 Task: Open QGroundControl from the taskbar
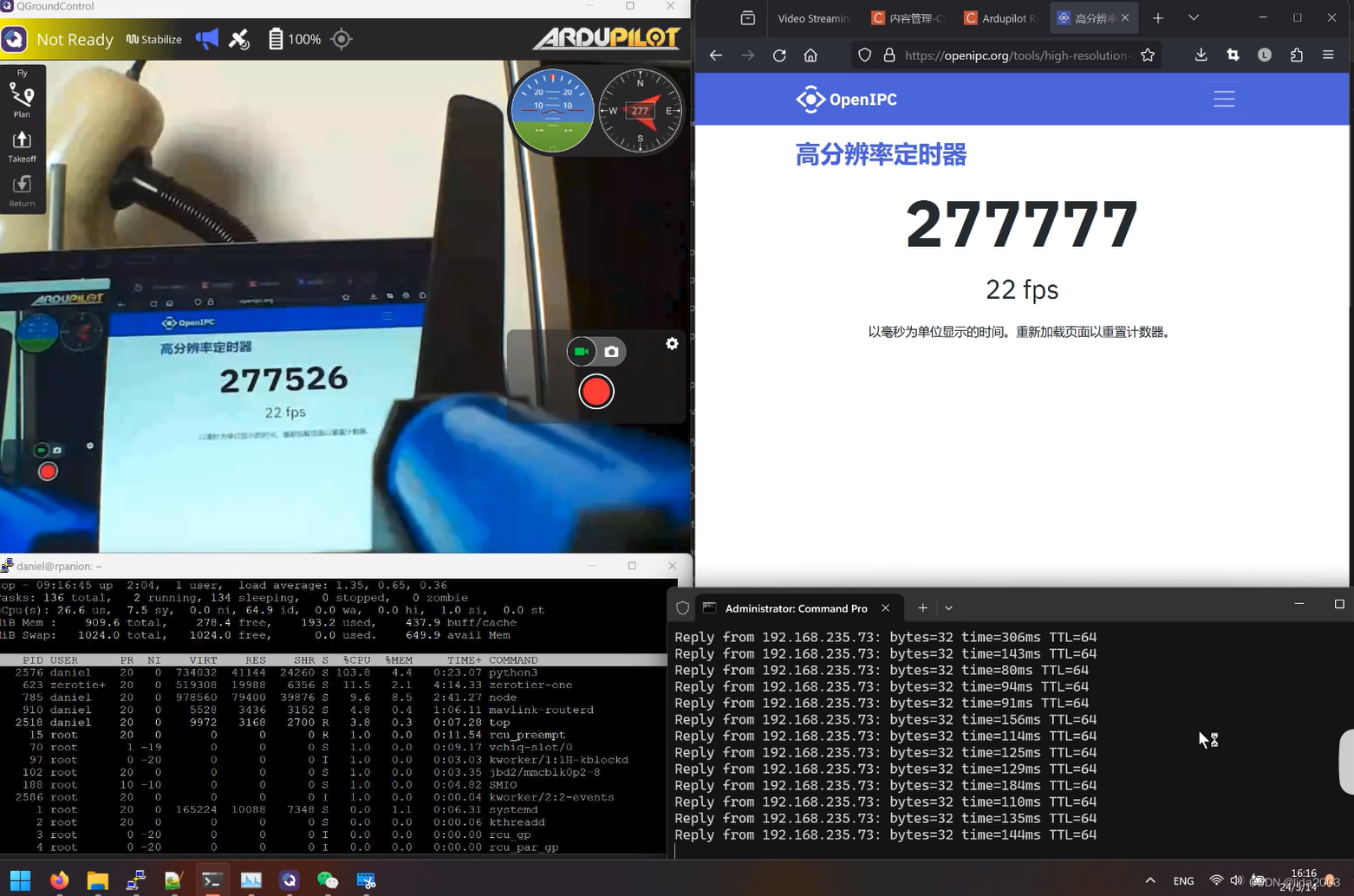(x=290, y=880)
